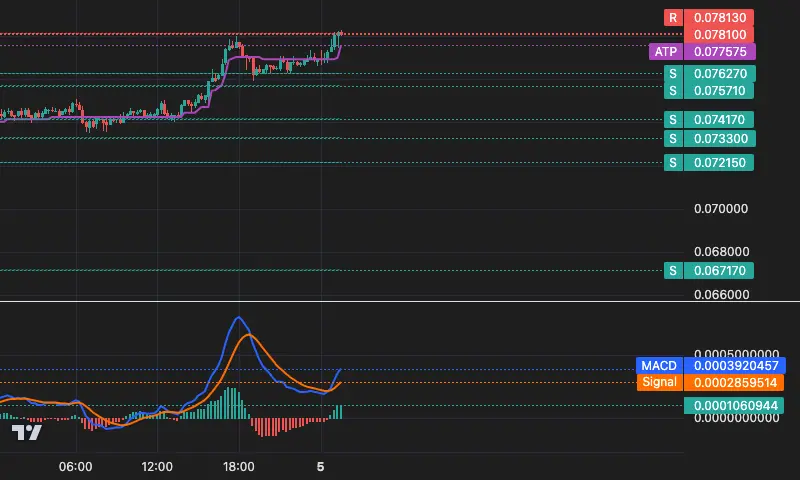Click the white pane separator above MACD
800x480 pixels.
(400, 302)
